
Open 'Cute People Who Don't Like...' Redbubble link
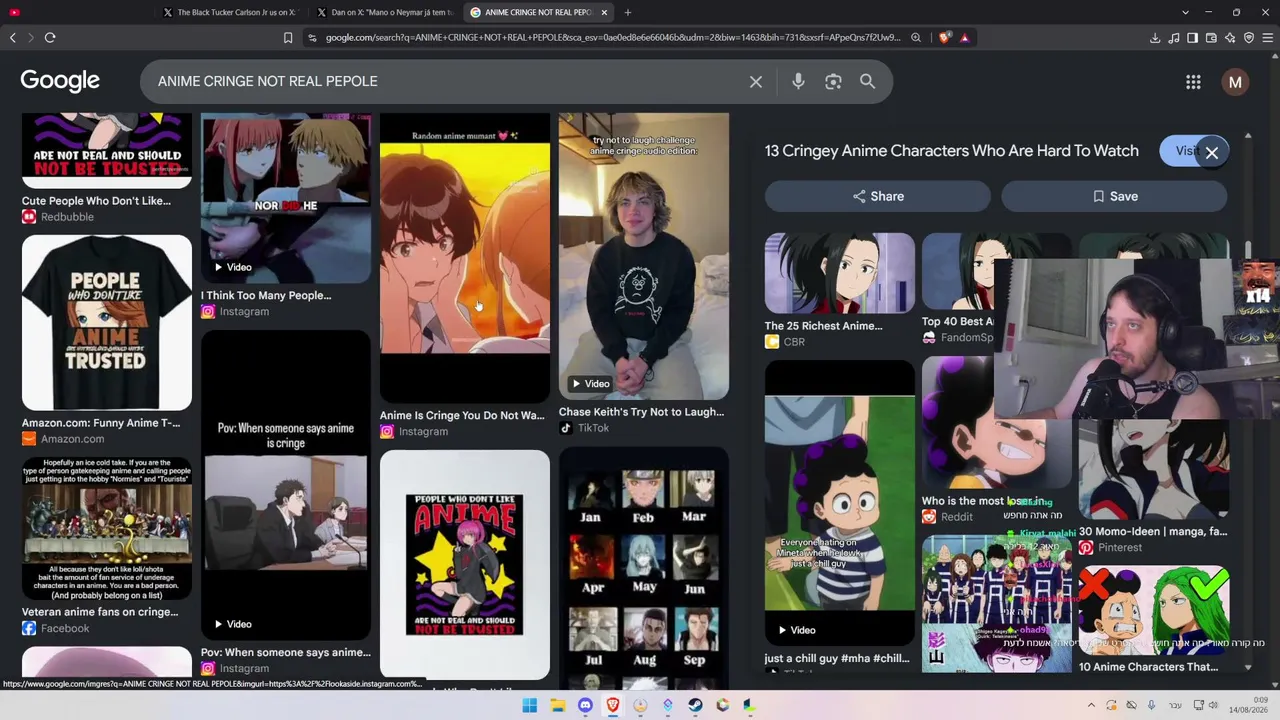click(x=96, y=201)
